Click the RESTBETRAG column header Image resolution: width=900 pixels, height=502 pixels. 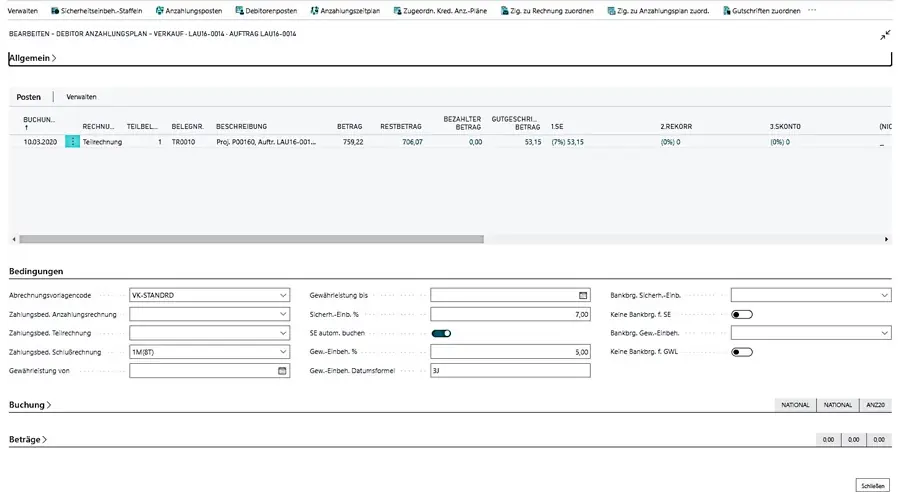[401, 126]
